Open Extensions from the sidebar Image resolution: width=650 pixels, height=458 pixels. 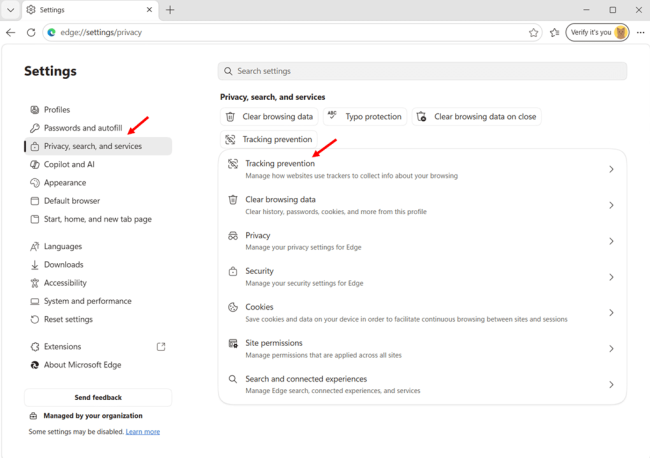[x=98, y=347]
